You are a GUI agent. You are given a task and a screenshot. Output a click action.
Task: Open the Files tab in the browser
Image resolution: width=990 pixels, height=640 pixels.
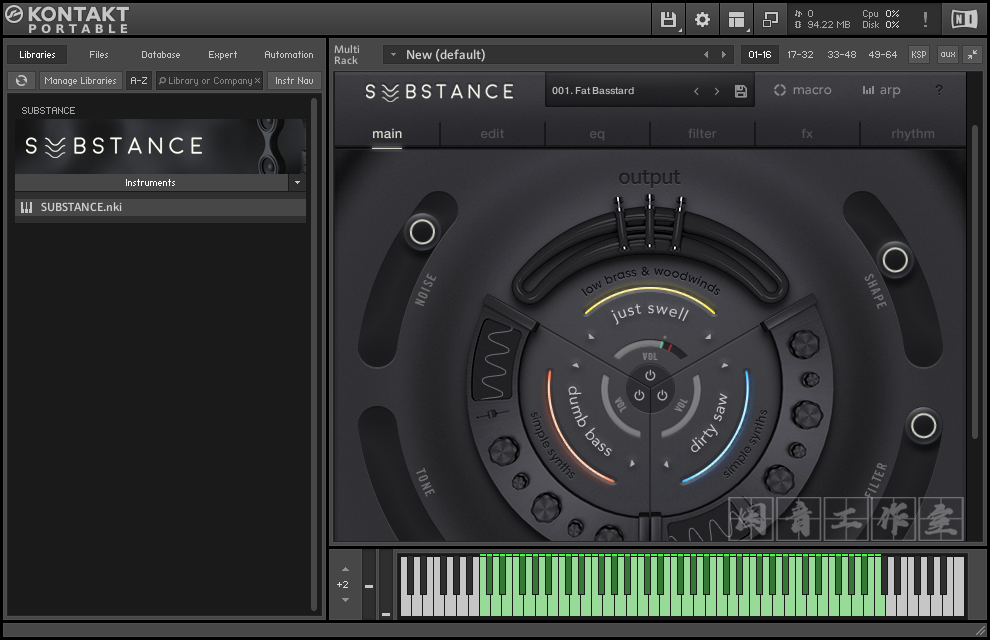point(99,54)
